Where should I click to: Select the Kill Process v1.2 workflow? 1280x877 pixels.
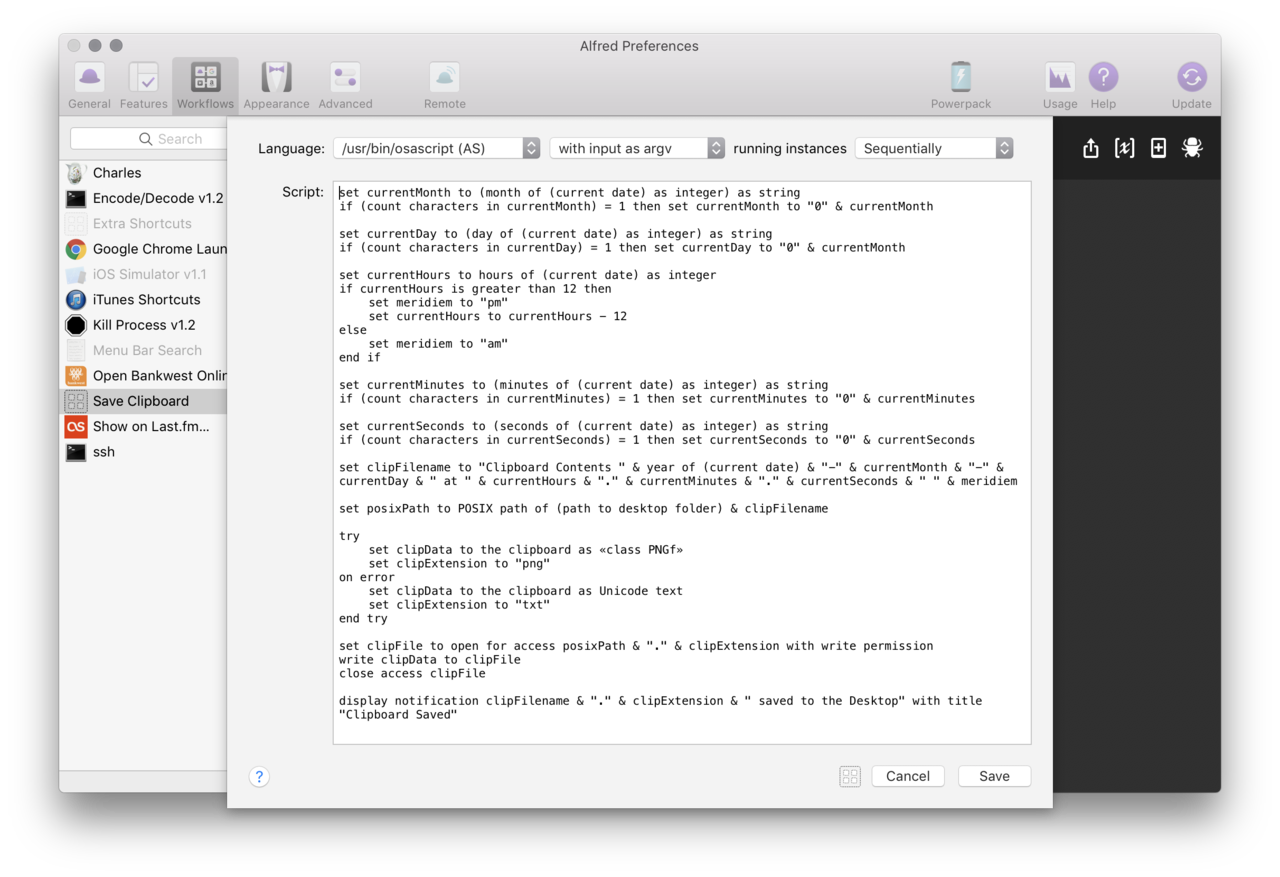click(x=143, y=325)
